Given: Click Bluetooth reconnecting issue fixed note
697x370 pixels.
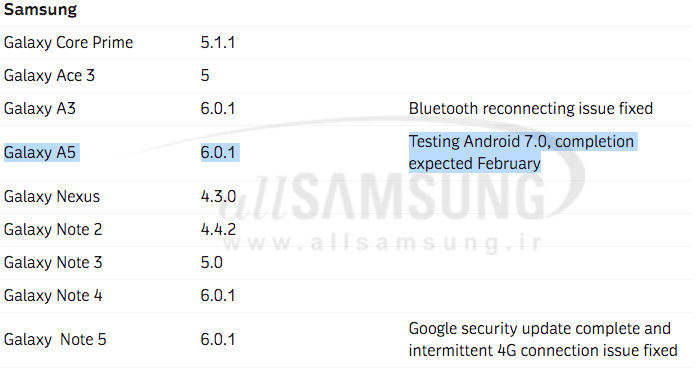Looking at the screenshot, I should coord(531,109).
